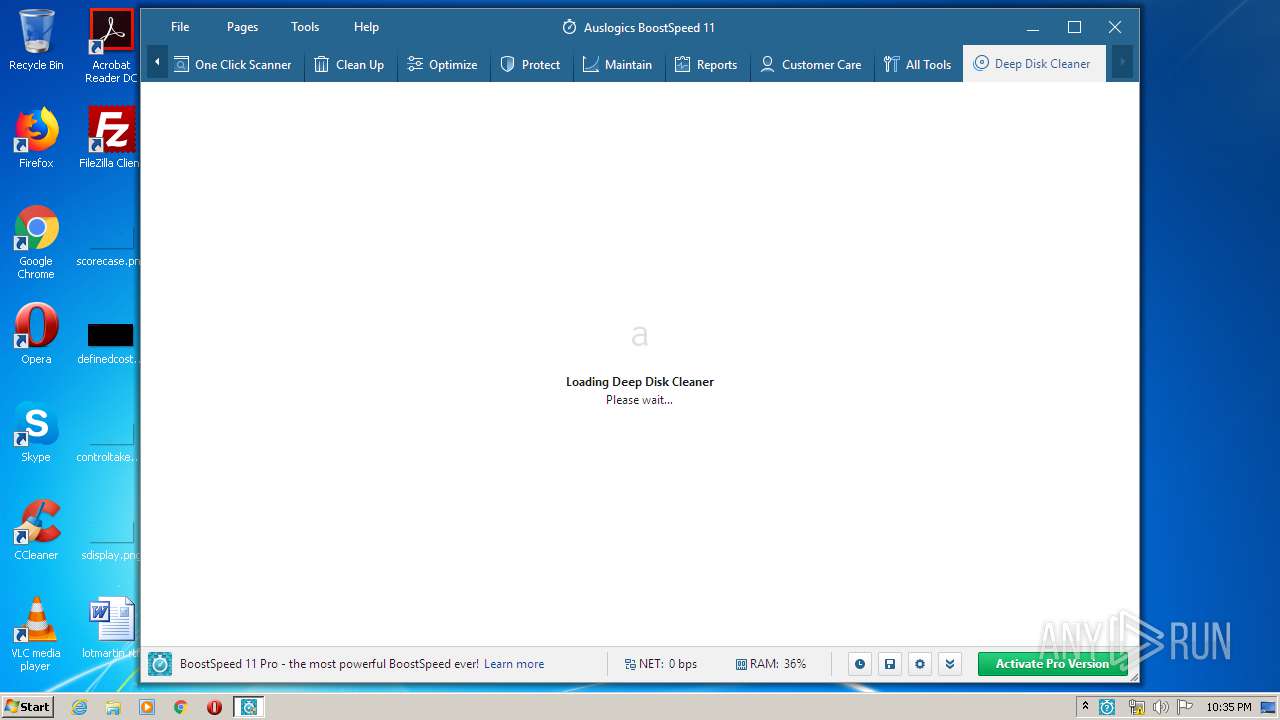1280x720 pixels.
Task: Select the Deep Disk Cleaner tab
Action: 1033,64
